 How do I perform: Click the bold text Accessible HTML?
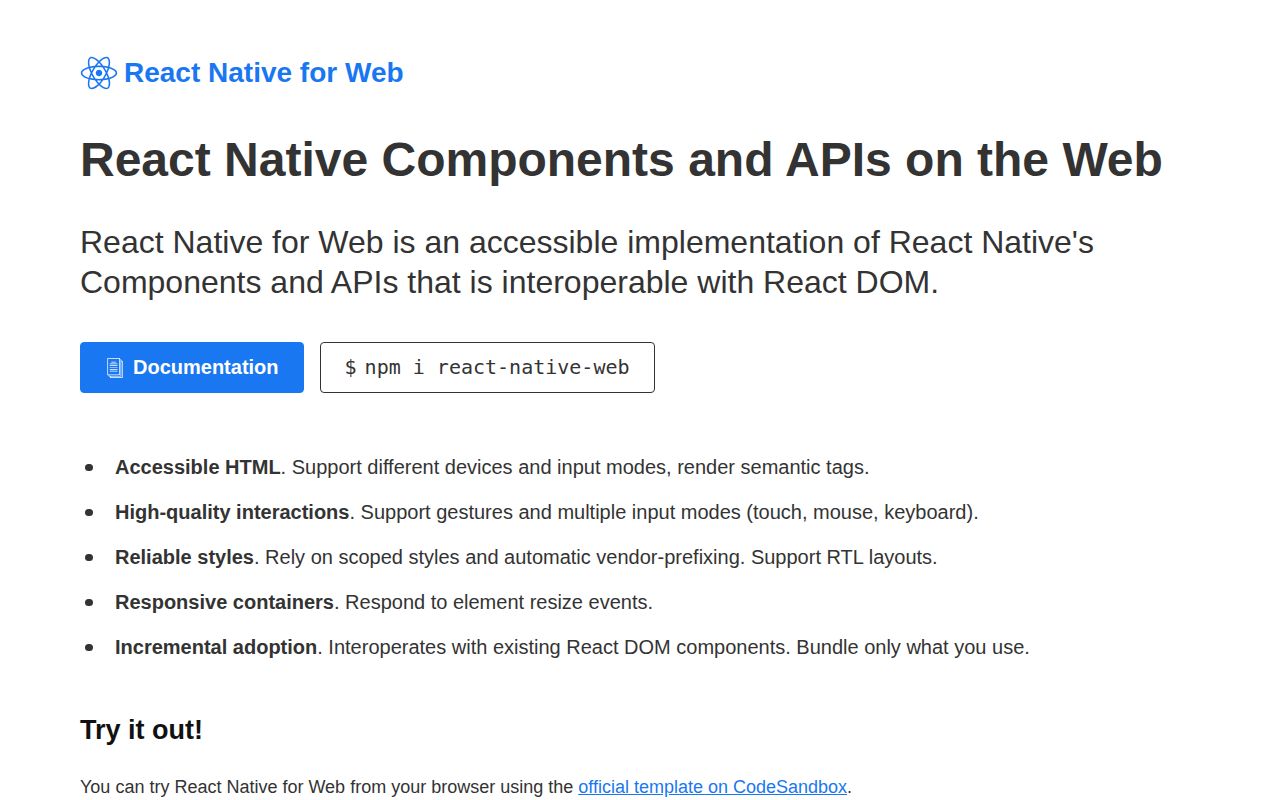(198, 467)
